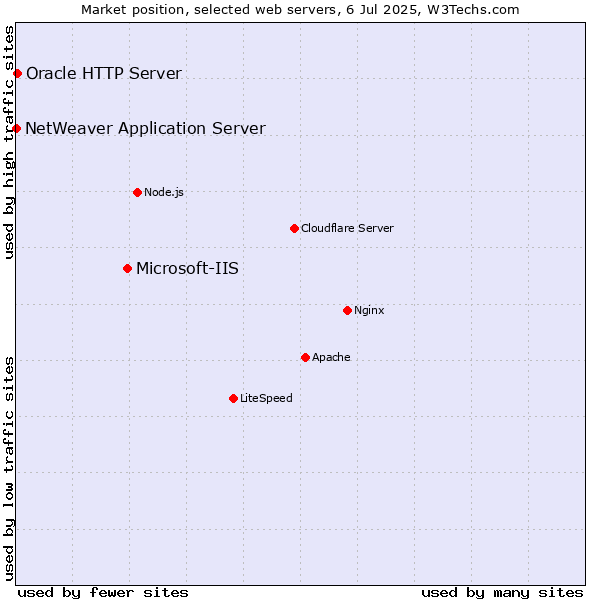This screenshot has width=600, height=600.
Task: Click the 'Microsoft-IIS' label text
Action: click(x=187, y=269)
